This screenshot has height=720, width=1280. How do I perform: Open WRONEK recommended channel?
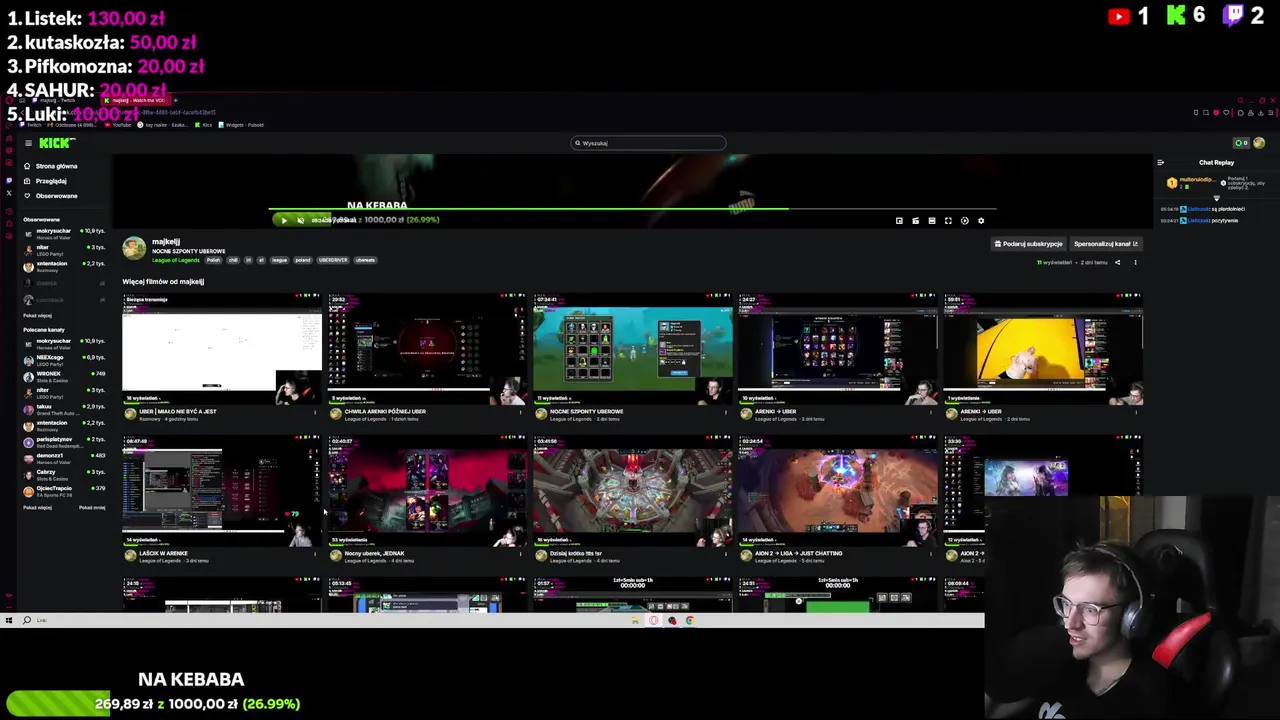pyautogui.click(x=64, y=377)
